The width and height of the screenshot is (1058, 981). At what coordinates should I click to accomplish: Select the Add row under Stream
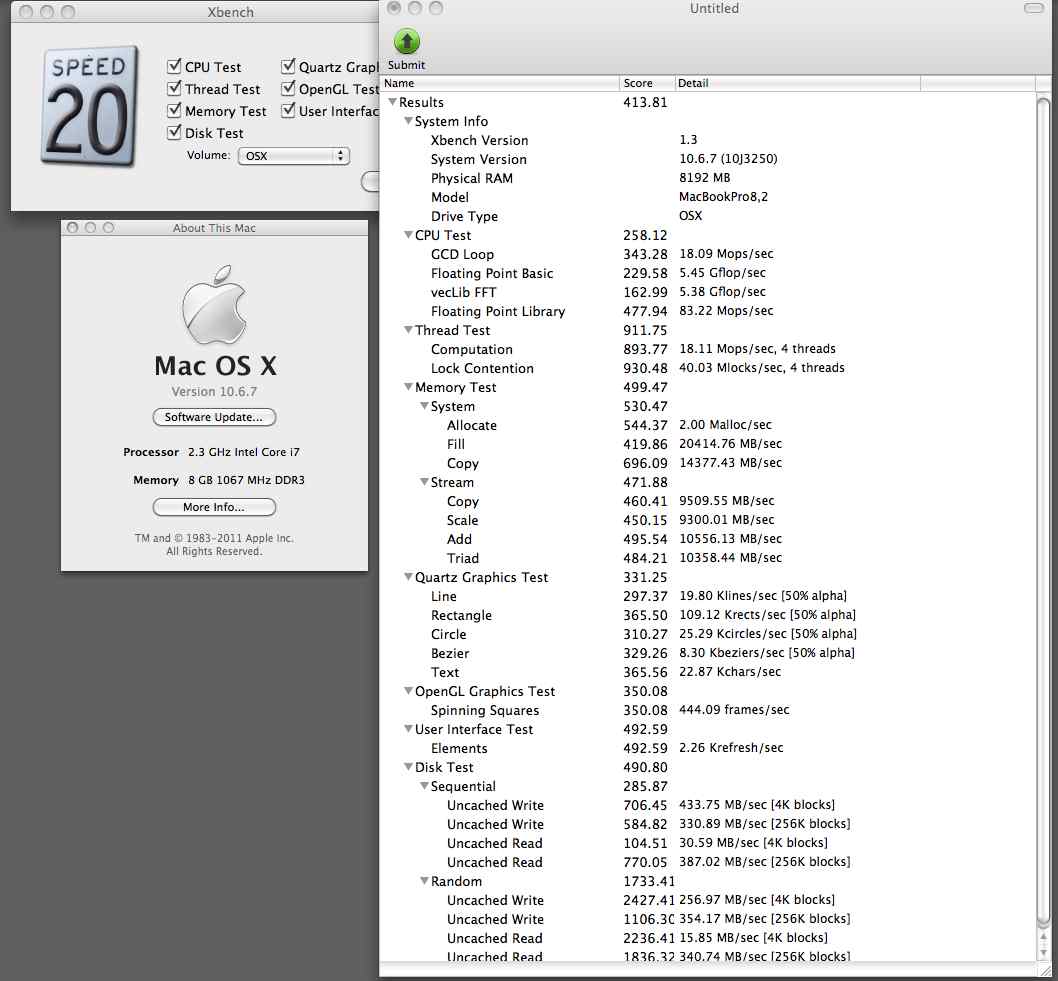pos(707,539)
